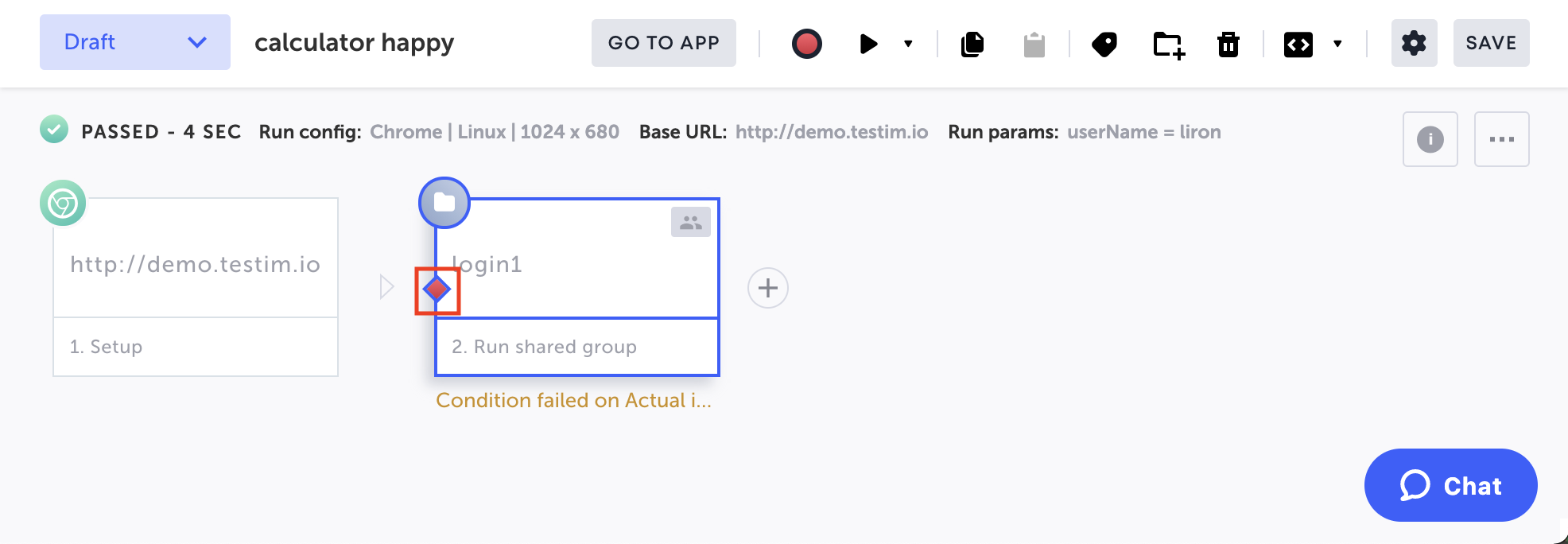Expand the code step dropdown arrow

click(x=1337, y=44)
